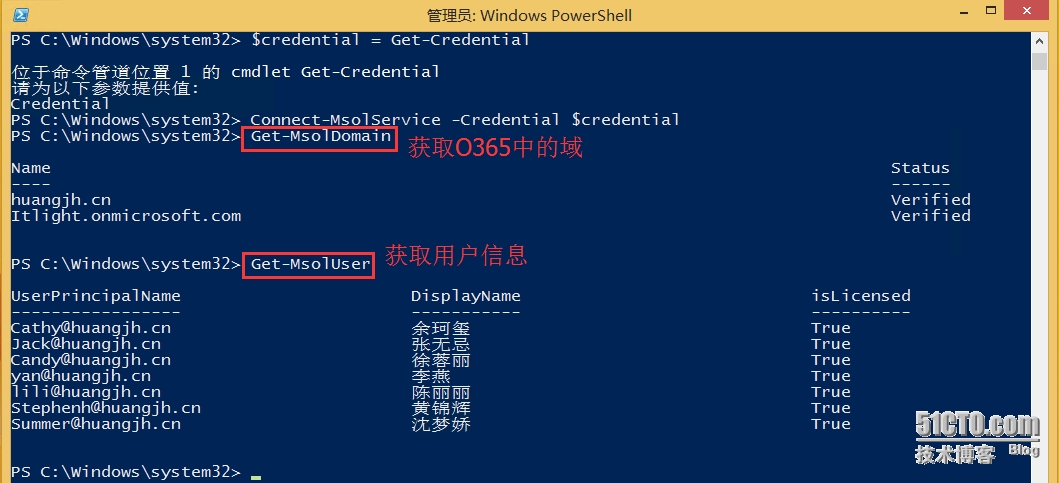
Task: Open the PowerShell window system menu icon
Action: coord(20,15)
